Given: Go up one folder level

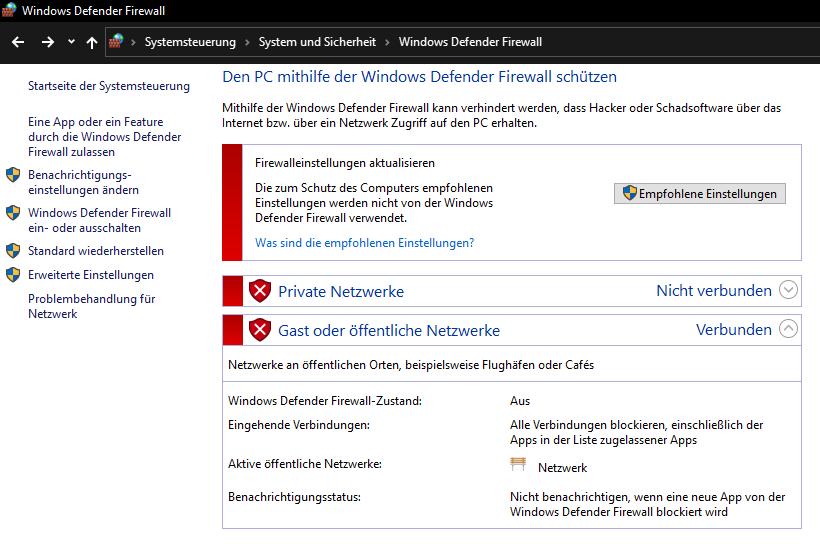Looking at the screenshot, I should pos(92,42).
